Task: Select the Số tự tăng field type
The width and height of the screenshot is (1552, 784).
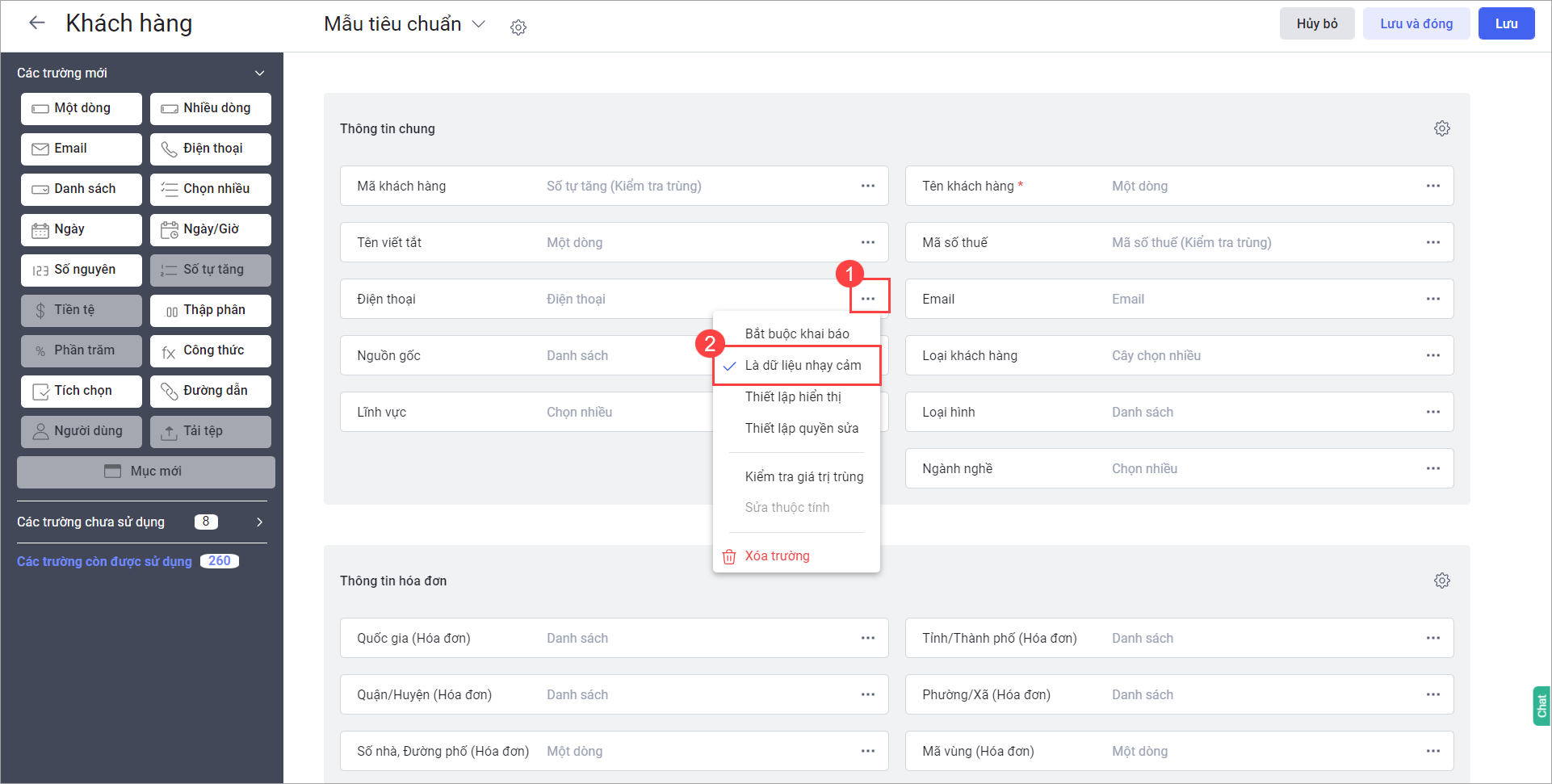Action: point(211,270)
